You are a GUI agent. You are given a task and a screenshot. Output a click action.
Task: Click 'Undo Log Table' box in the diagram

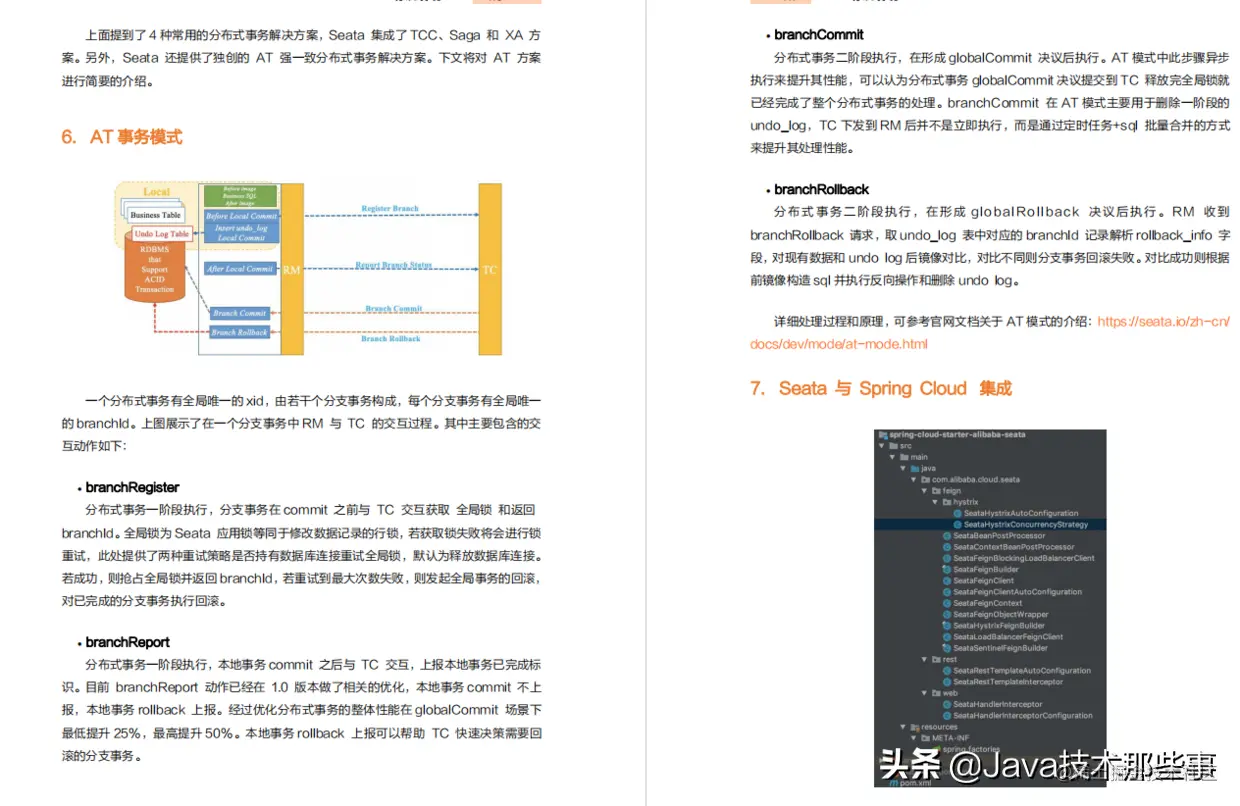[162, 234]
